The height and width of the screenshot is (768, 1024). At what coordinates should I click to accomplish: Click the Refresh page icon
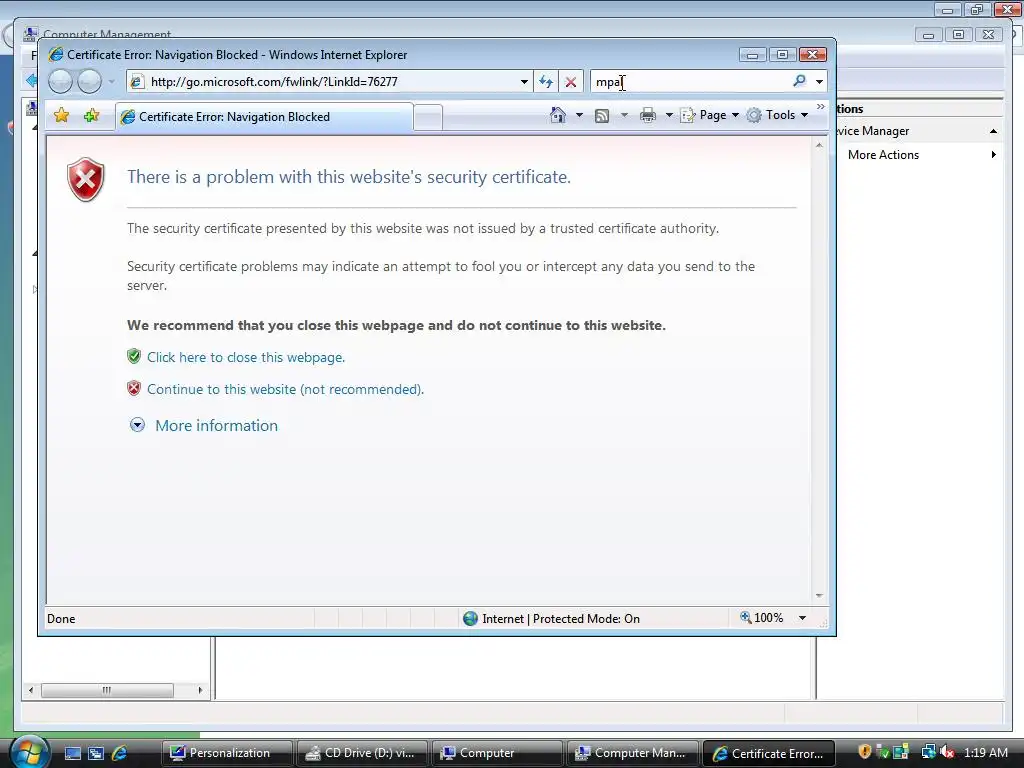[x=546, y=82]
